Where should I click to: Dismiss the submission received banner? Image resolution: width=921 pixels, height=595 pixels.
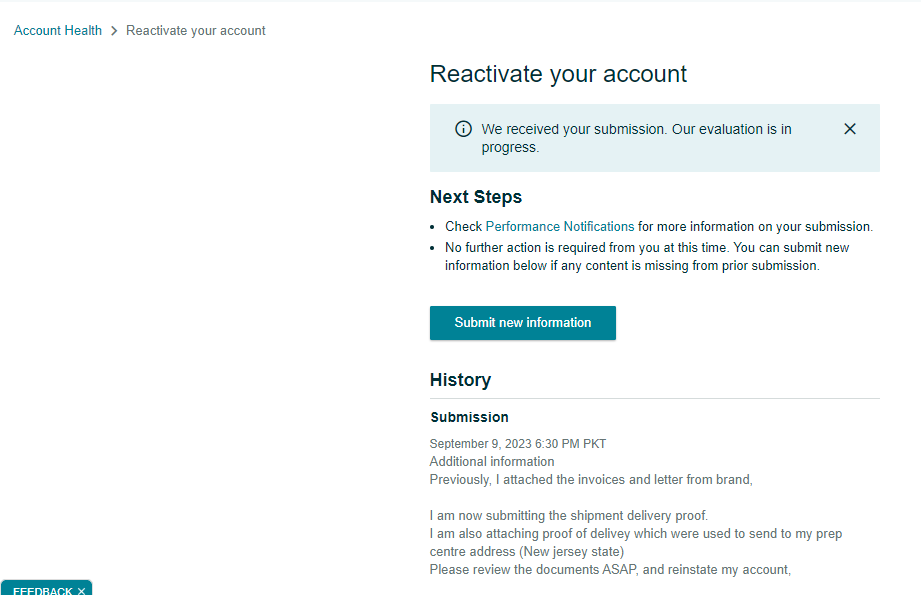click(849, 129)
